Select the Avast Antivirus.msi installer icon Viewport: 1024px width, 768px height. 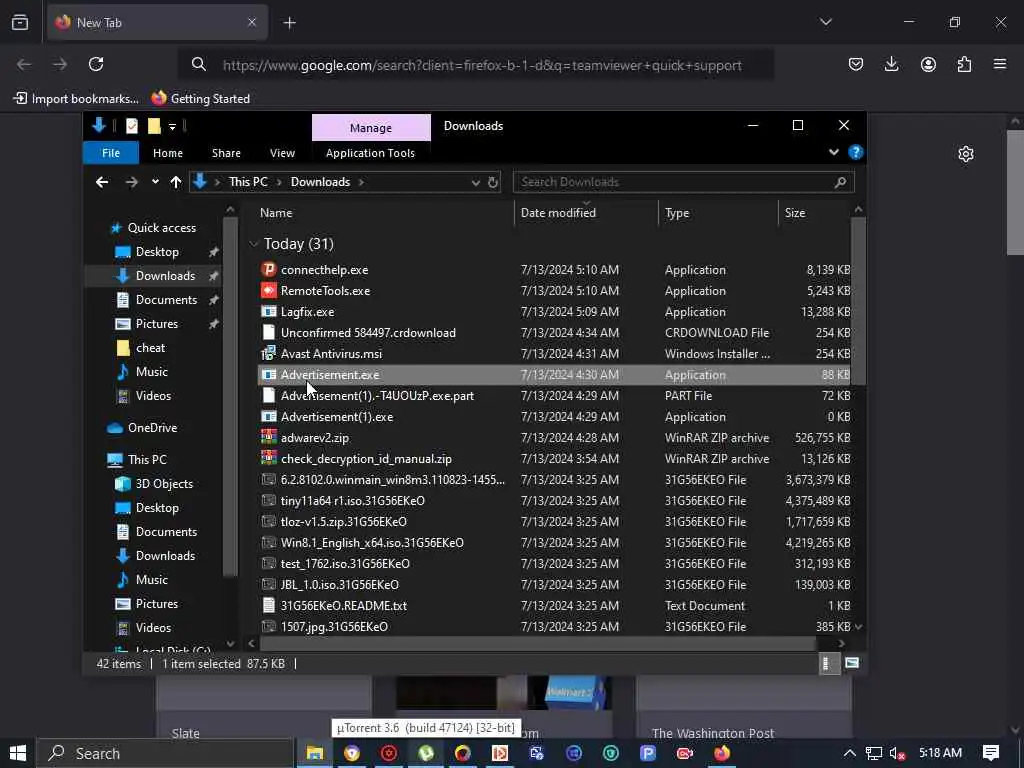point(268,353)
